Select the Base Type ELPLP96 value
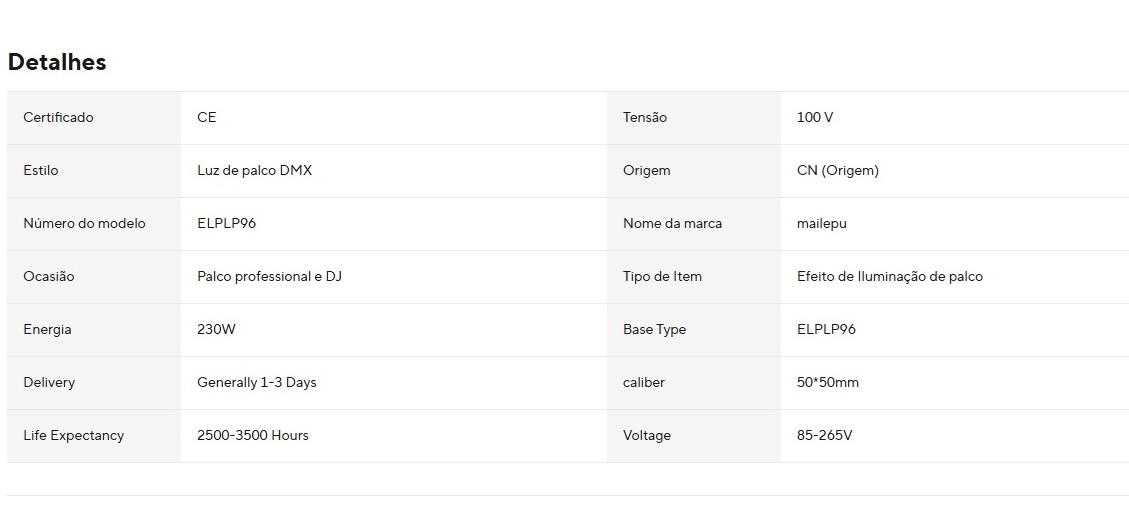 coord(827,329)
